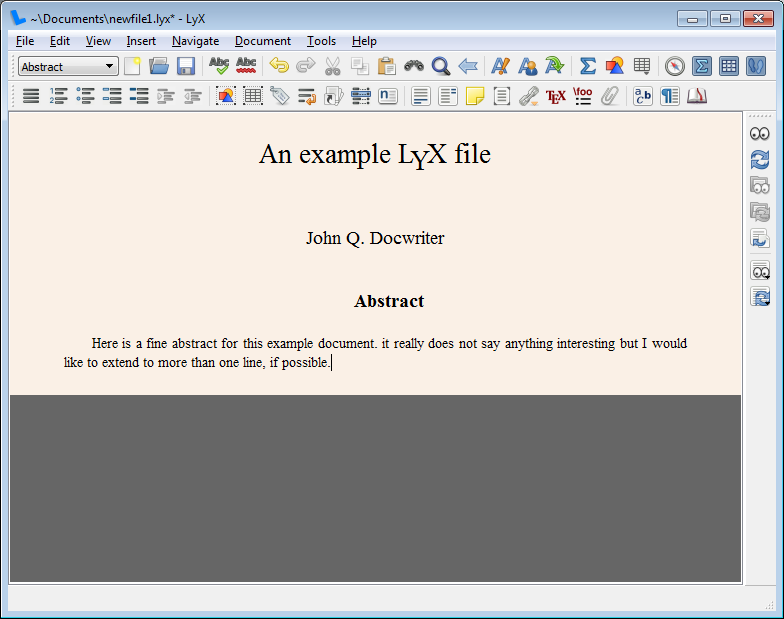Click the New document icon
The height and width of the screenshot is (619, 784).
click(x=132, y=66)
